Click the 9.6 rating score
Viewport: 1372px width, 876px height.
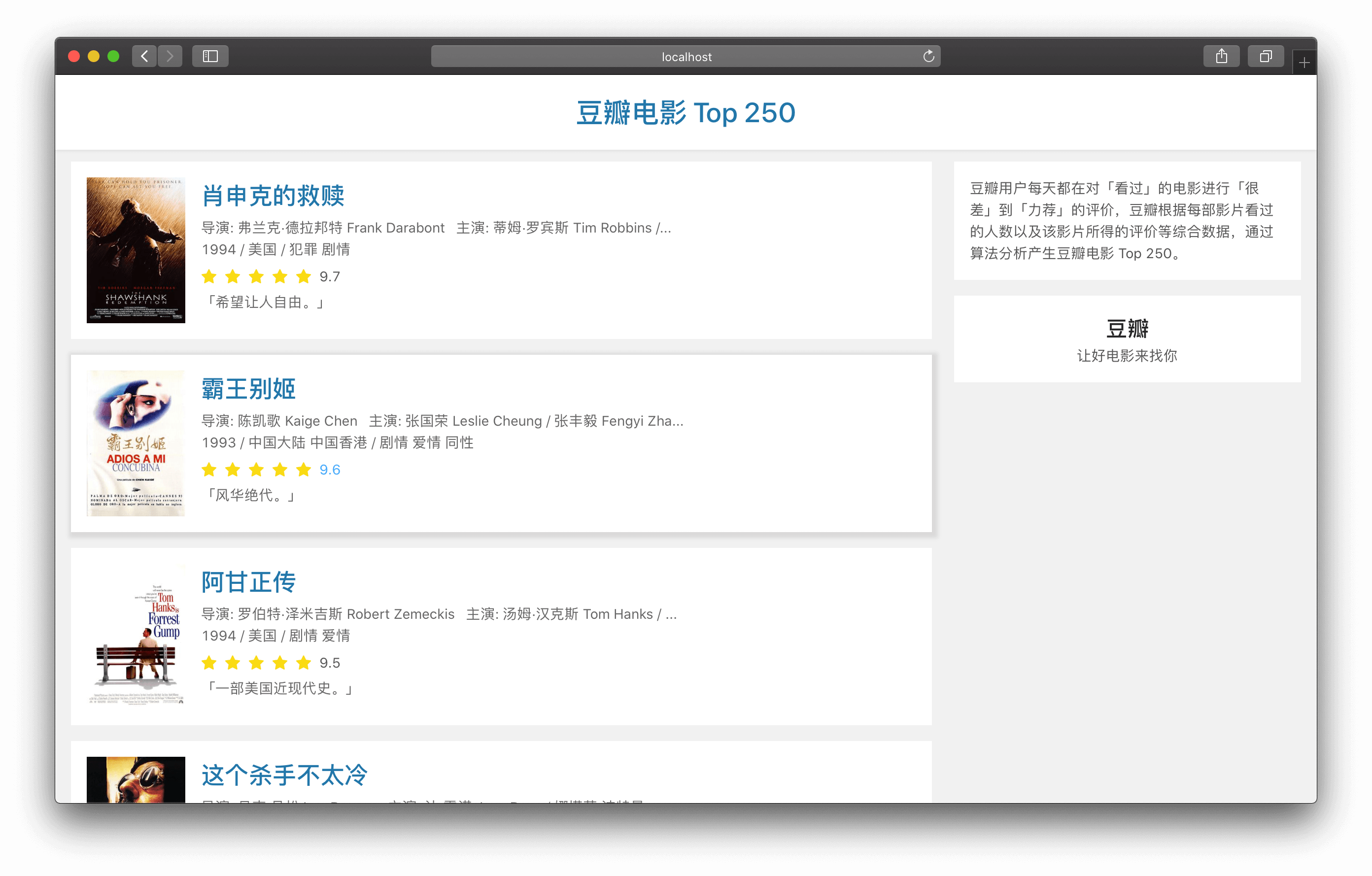pos(329,470)
